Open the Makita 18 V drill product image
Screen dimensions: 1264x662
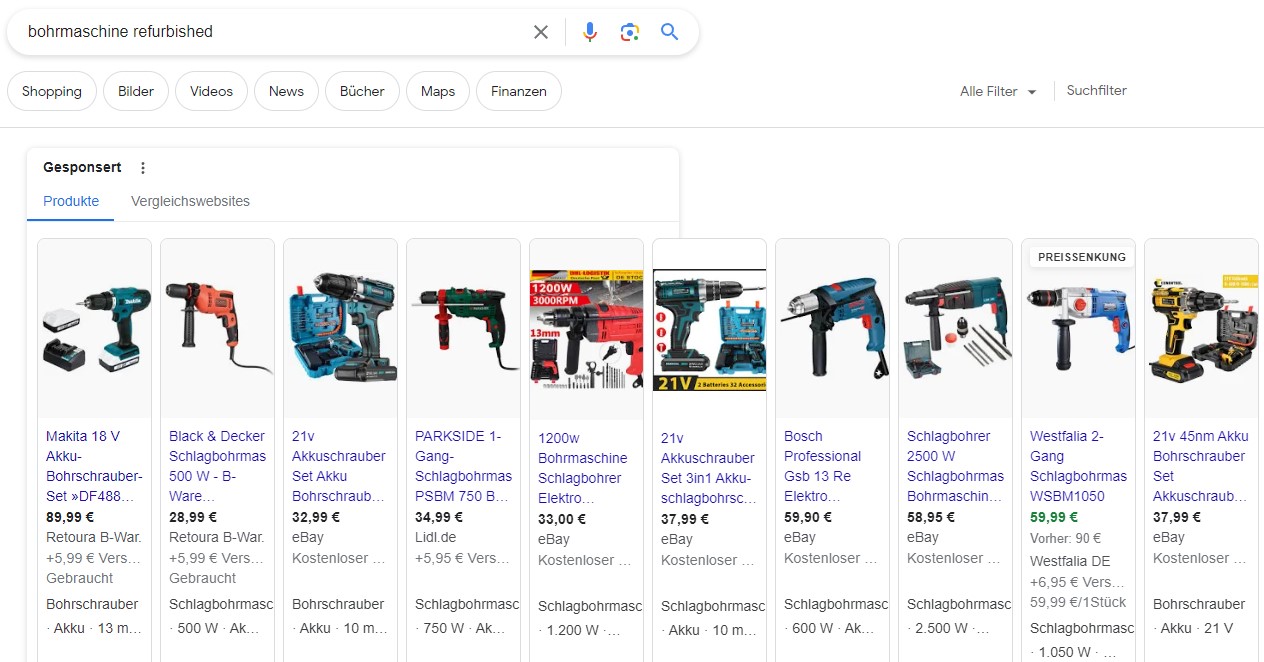tap(94, 328)
